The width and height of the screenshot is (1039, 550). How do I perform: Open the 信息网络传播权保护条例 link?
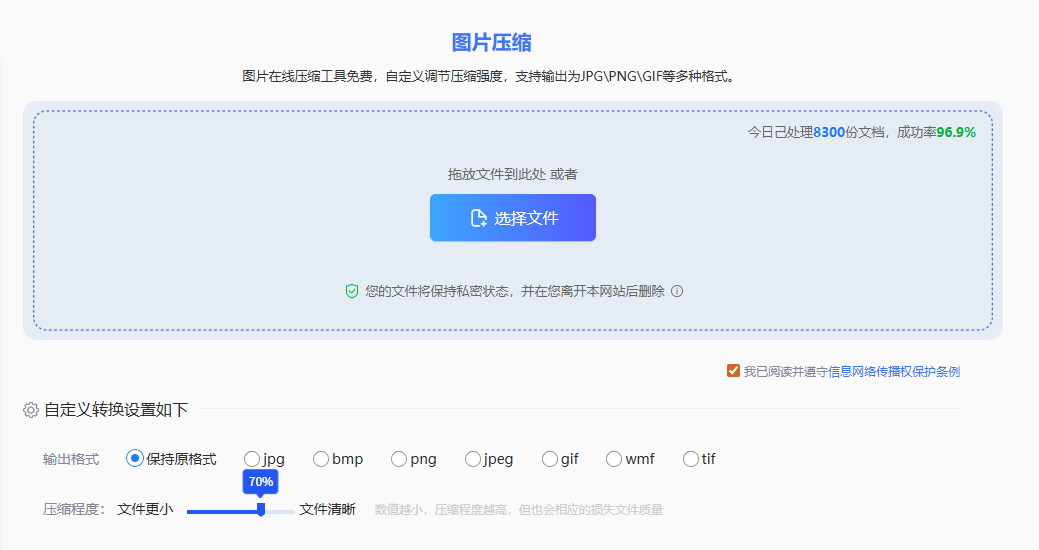pyautogui.click(x=894, y=371)
